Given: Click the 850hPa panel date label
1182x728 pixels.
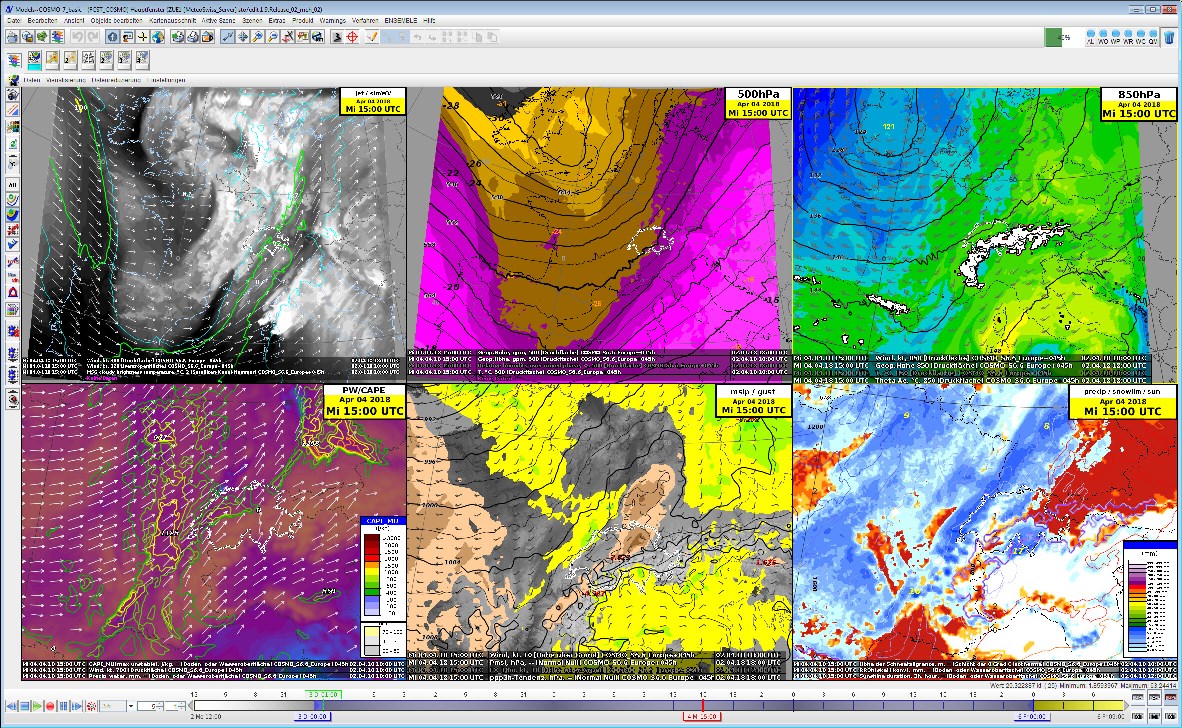Looking at the screenshot, I should [1138, 104].
